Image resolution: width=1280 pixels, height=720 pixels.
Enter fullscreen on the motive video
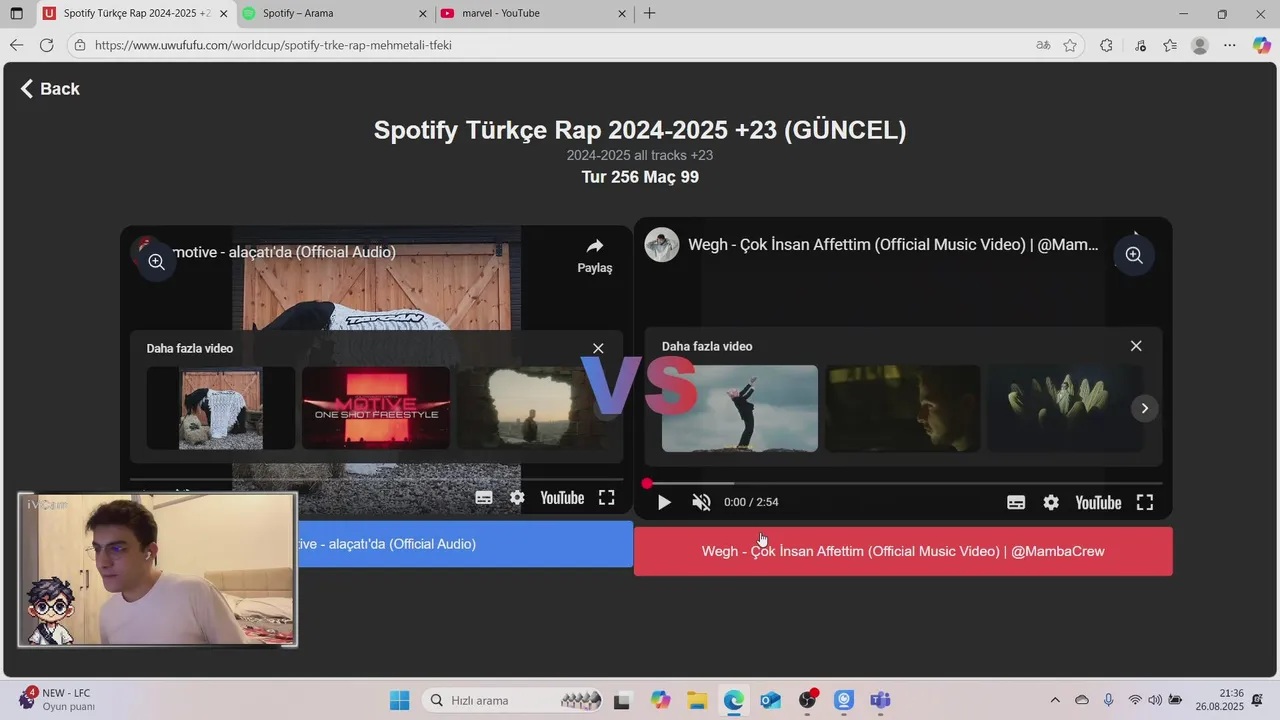tap(607, 498)
